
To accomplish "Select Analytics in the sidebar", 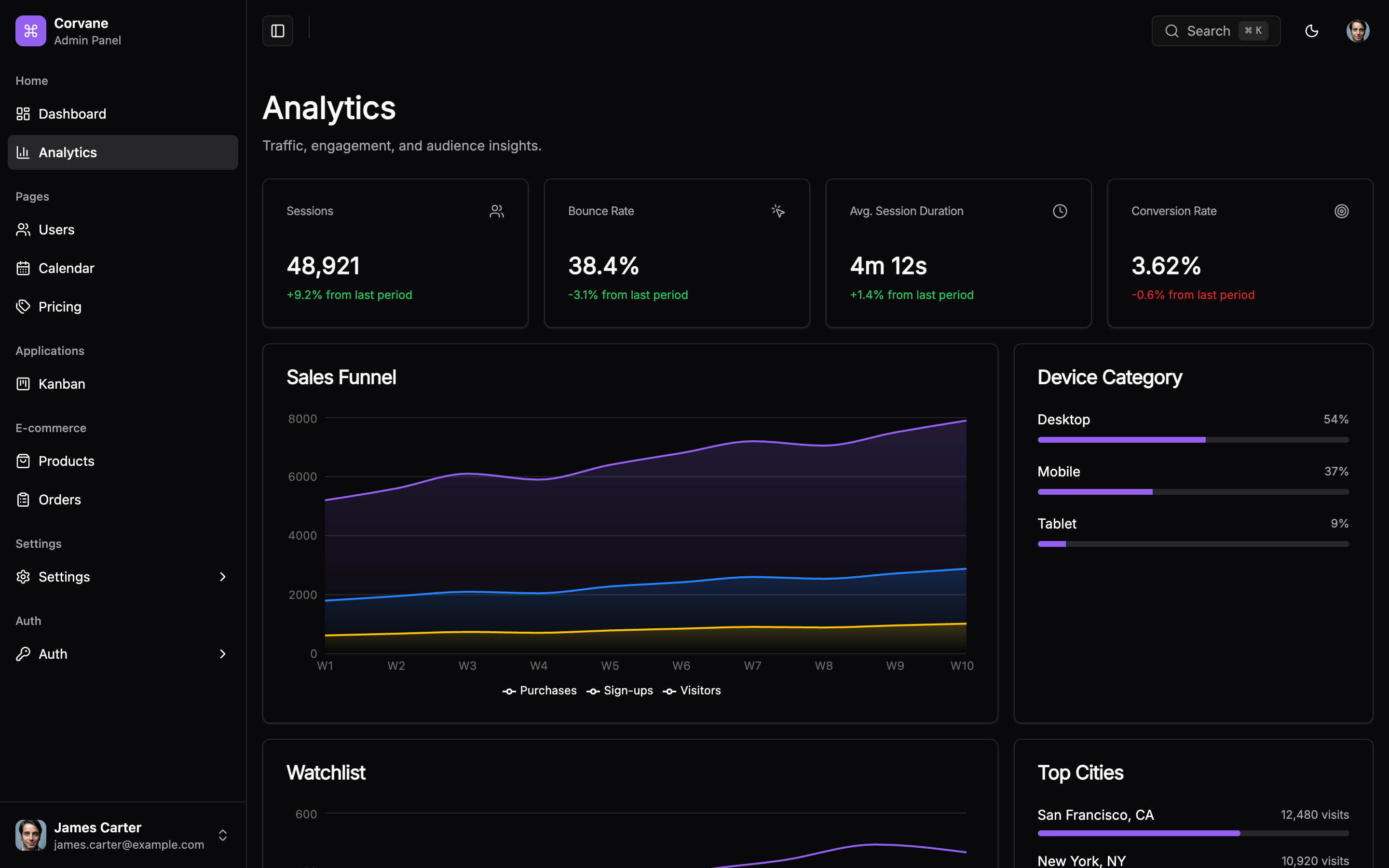I will click(x=123, y=152).
